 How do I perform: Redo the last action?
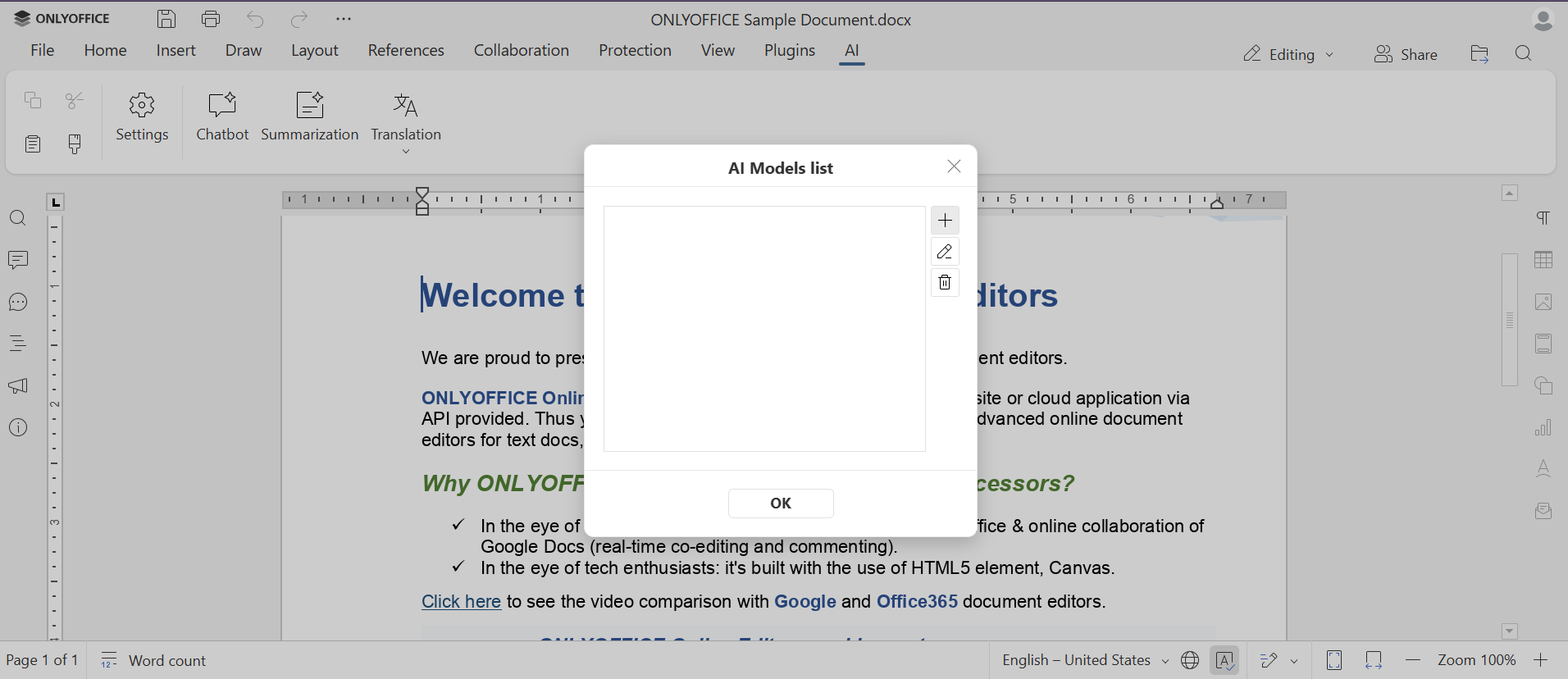(x=299, y=19)
